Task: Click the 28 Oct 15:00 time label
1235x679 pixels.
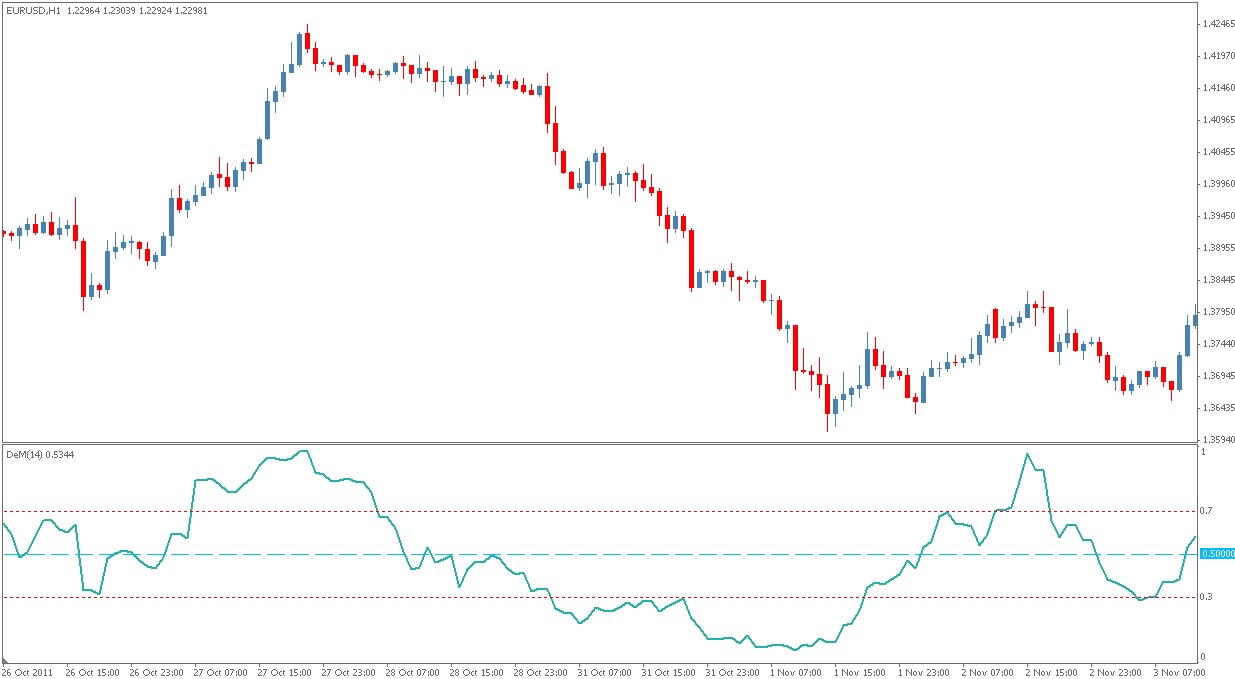Action: tap(478, 672)
